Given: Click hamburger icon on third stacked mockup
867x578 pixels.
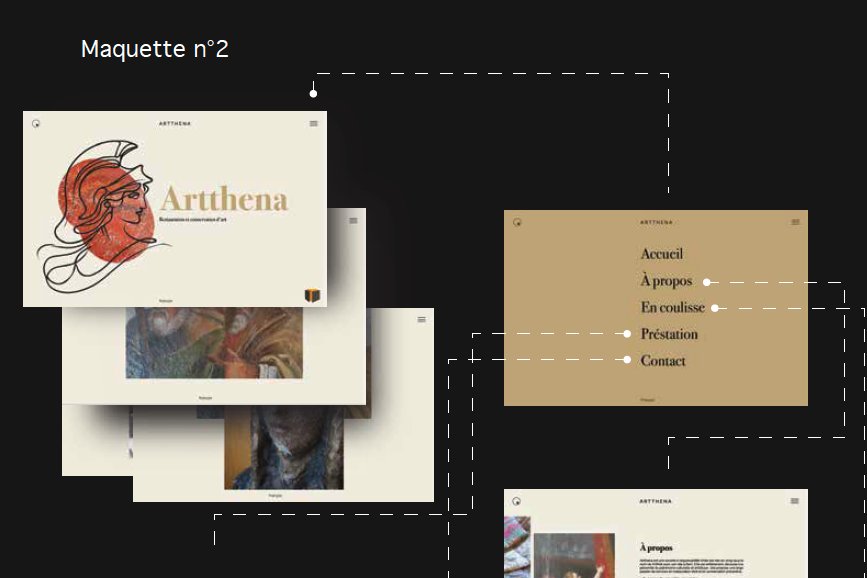Looking at the screenshot, I should [421, 320].
